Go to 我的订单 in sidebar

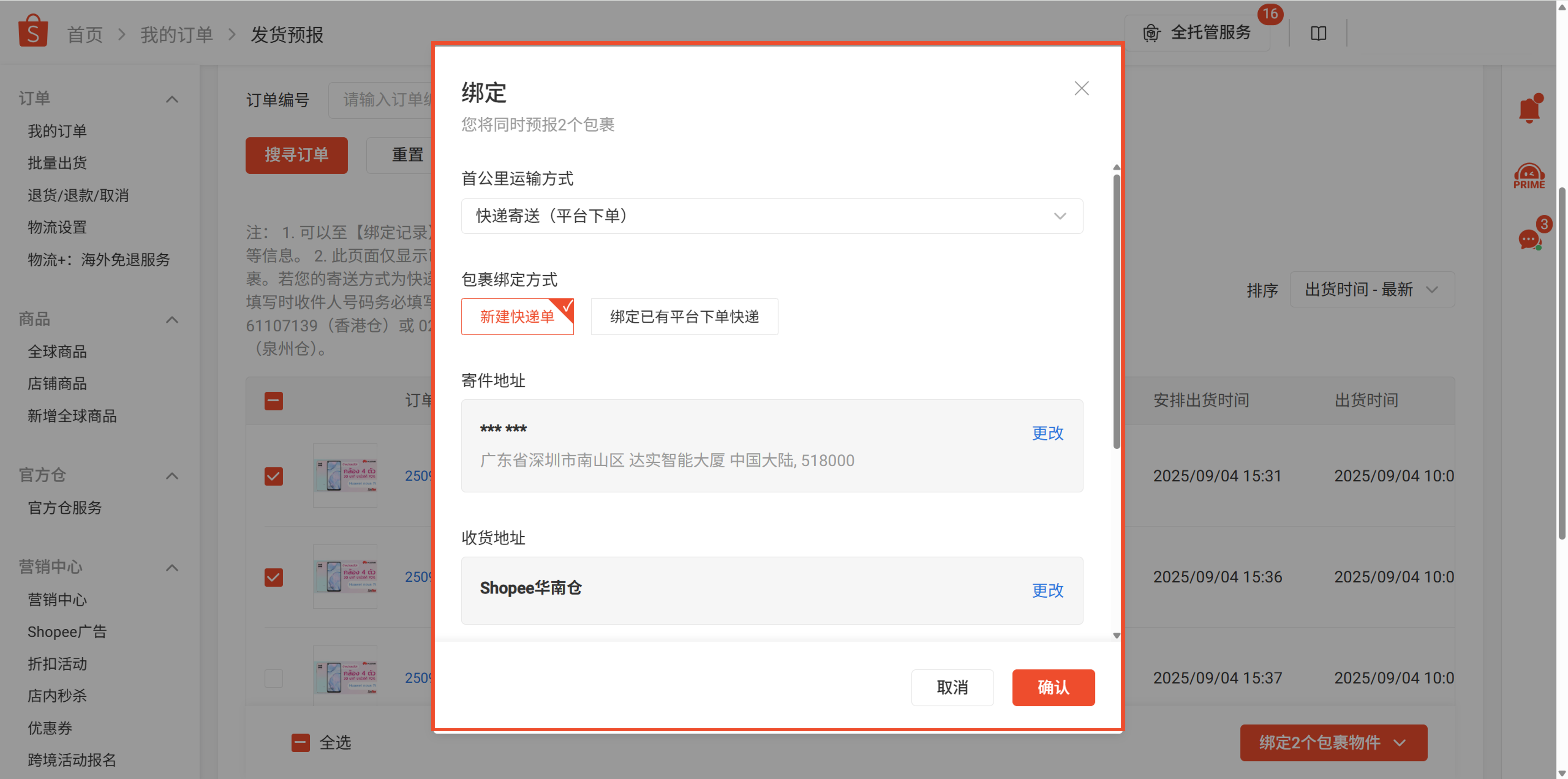point(57,131)
